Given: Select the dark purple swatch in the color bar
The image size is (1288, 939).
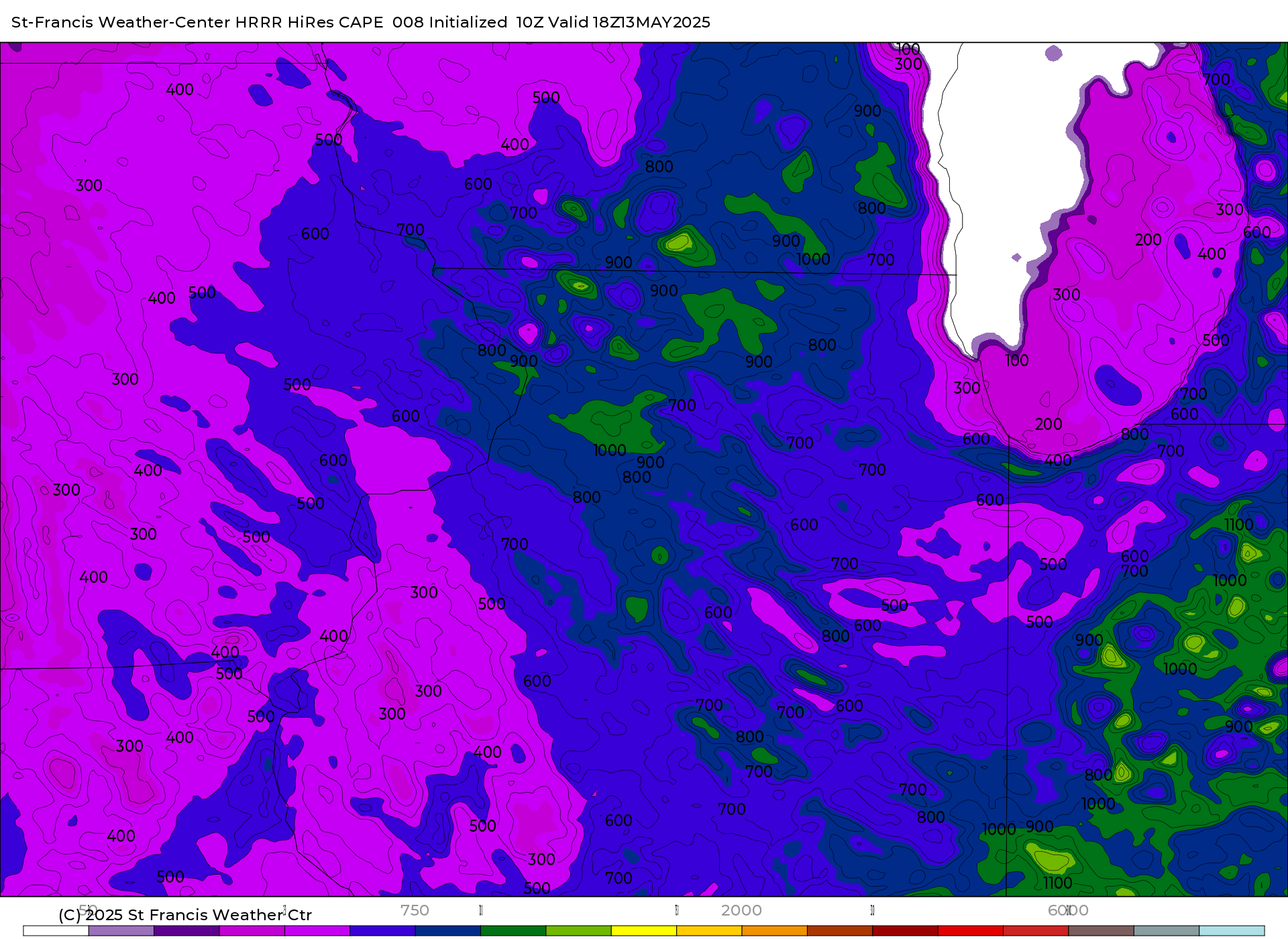Looking at the screenshot, I should point(186,931).
